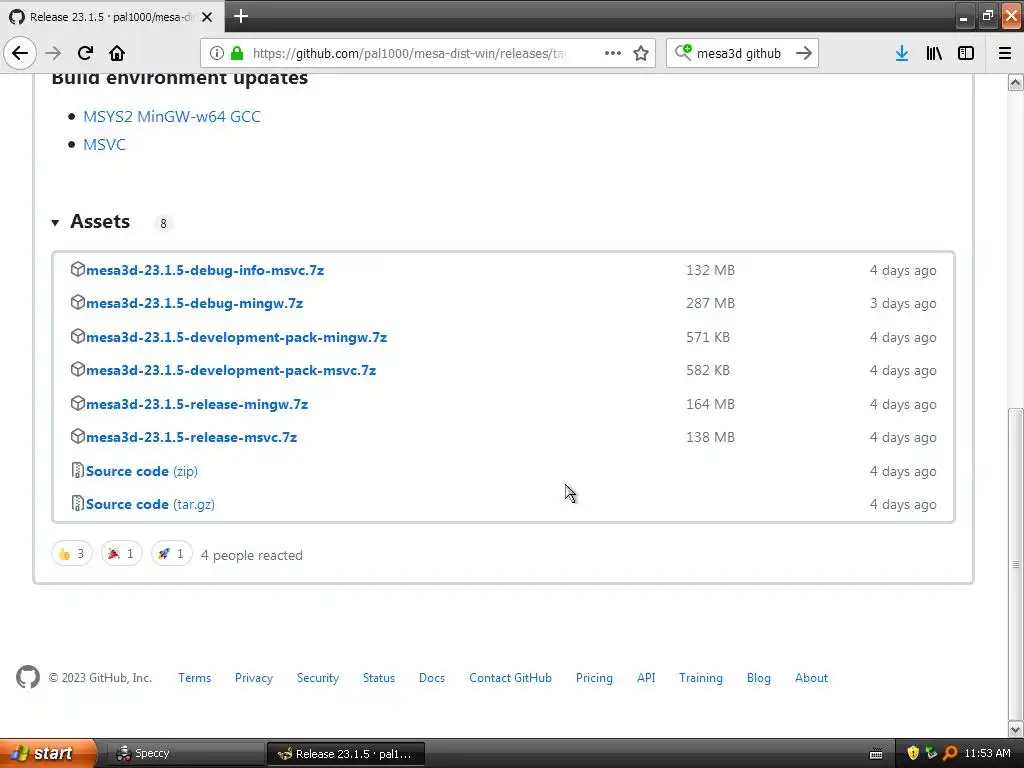Click Release 23.1.5 taskbar button
The height and width of the screenshot is (768, 1024).
tap(346, 754)
